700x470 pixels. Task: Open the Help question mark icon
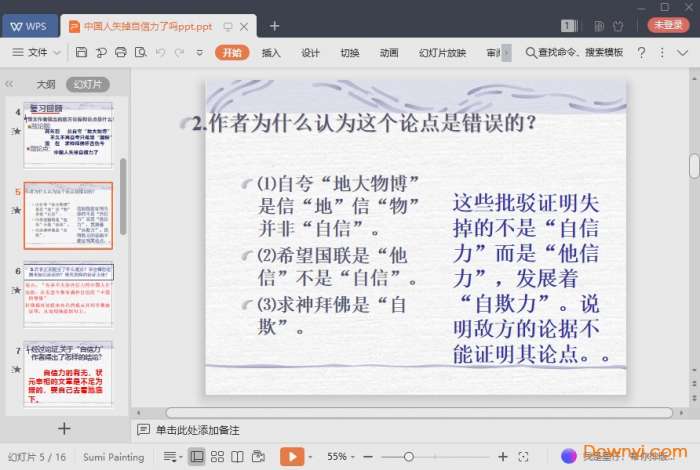[x=642, y=53]
